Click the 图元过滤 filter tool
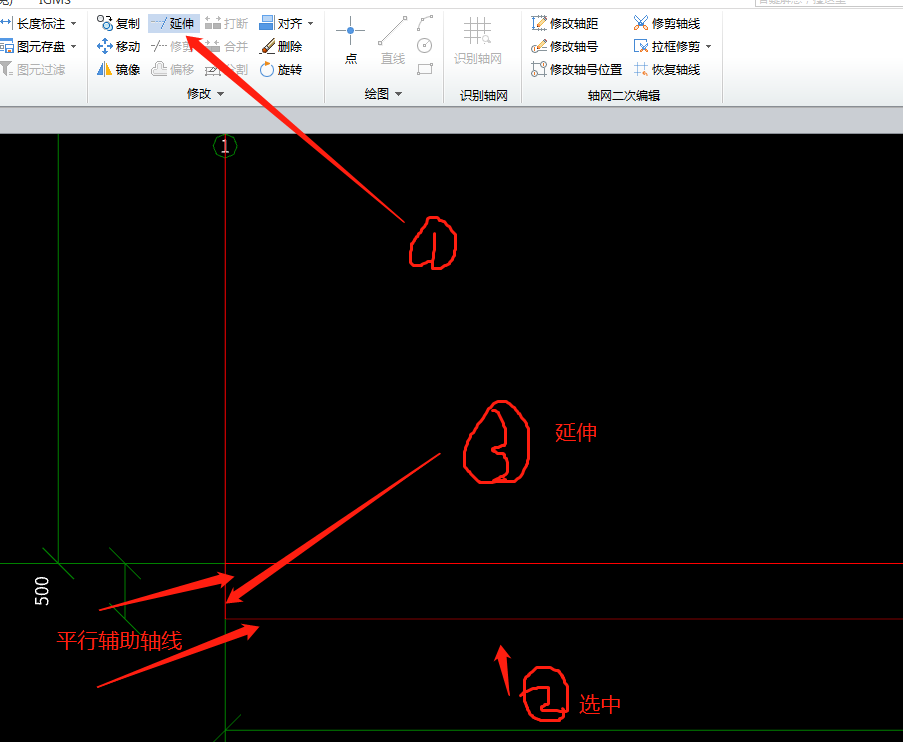903x742 pixels. [33, 69]
